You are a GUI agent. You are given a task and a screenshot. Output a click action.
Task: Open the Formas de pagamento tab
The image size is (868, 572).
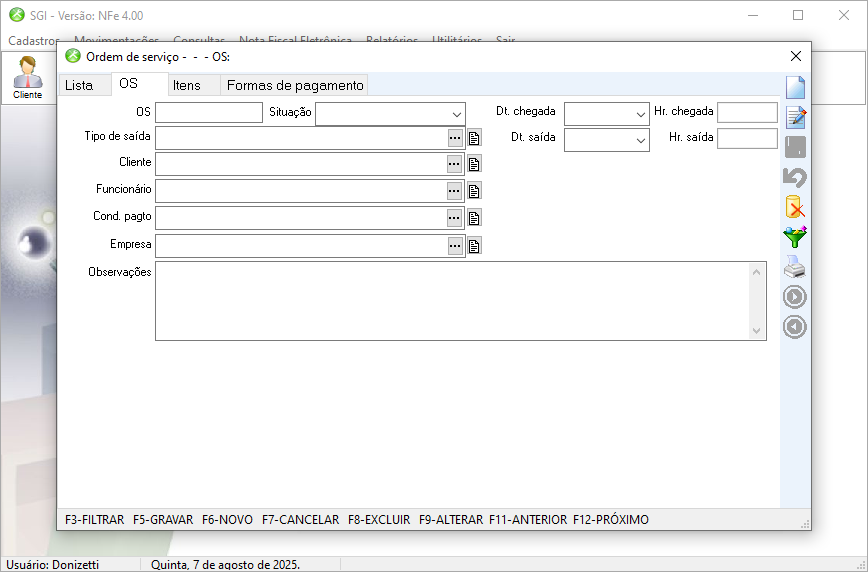click(295, 85)
